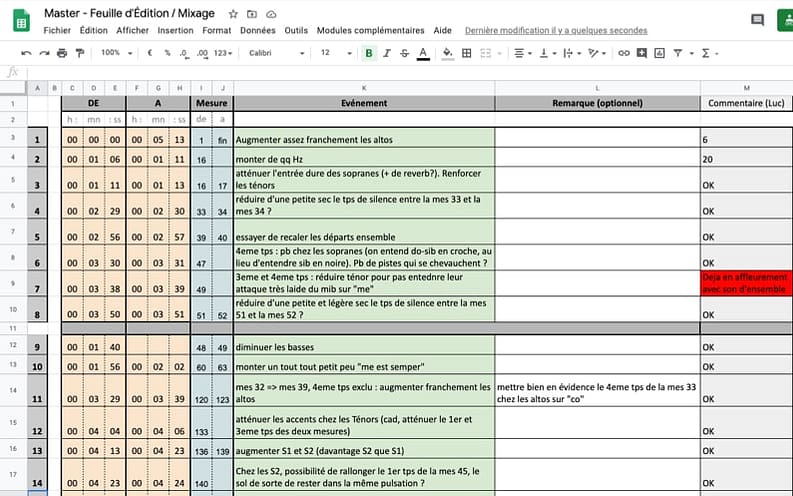Open Insertion menu
This screenshot has height=496, width=793.
pos(175,30)
